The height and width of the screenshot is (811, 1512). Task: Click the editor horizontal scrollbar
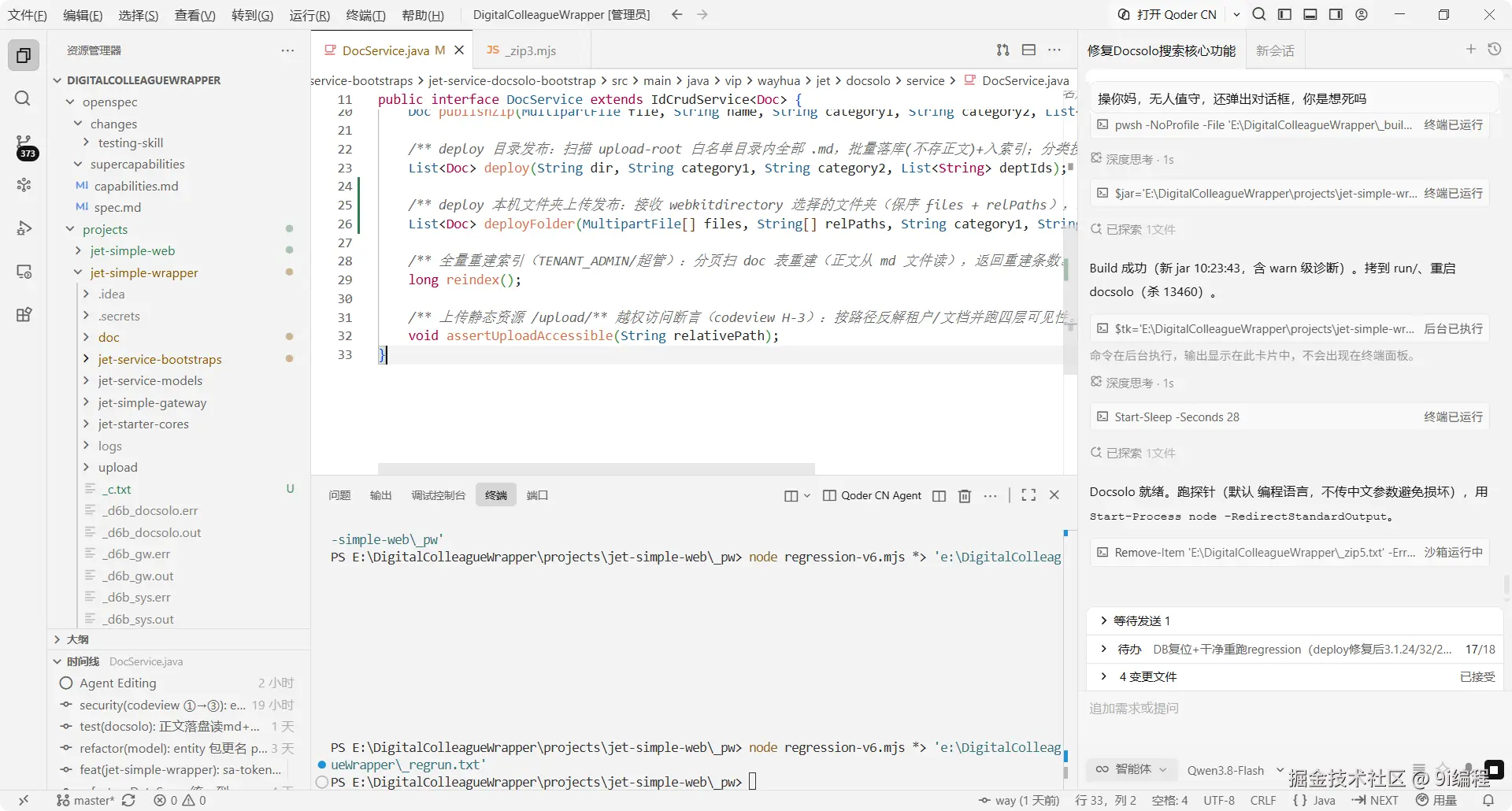point(596,468)
